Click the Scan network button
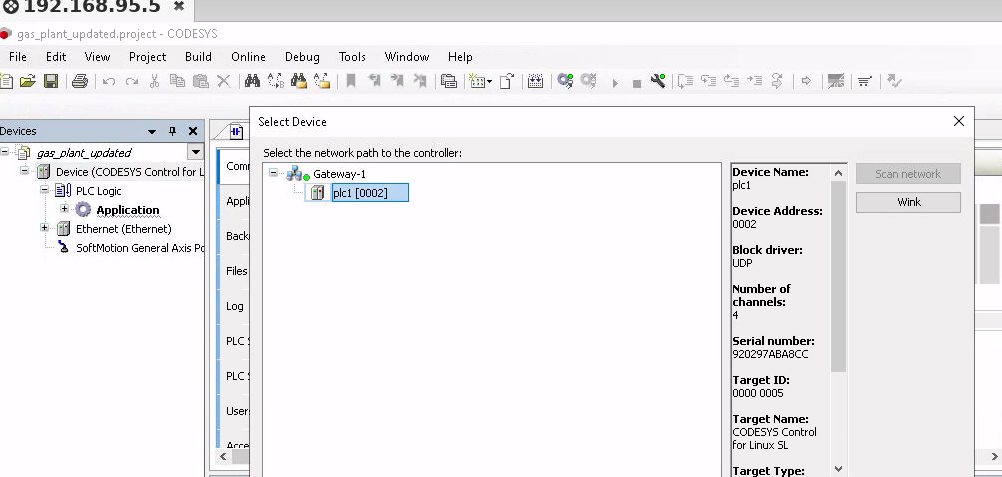This screenshot has height=477, width=1002. [908, 174]
